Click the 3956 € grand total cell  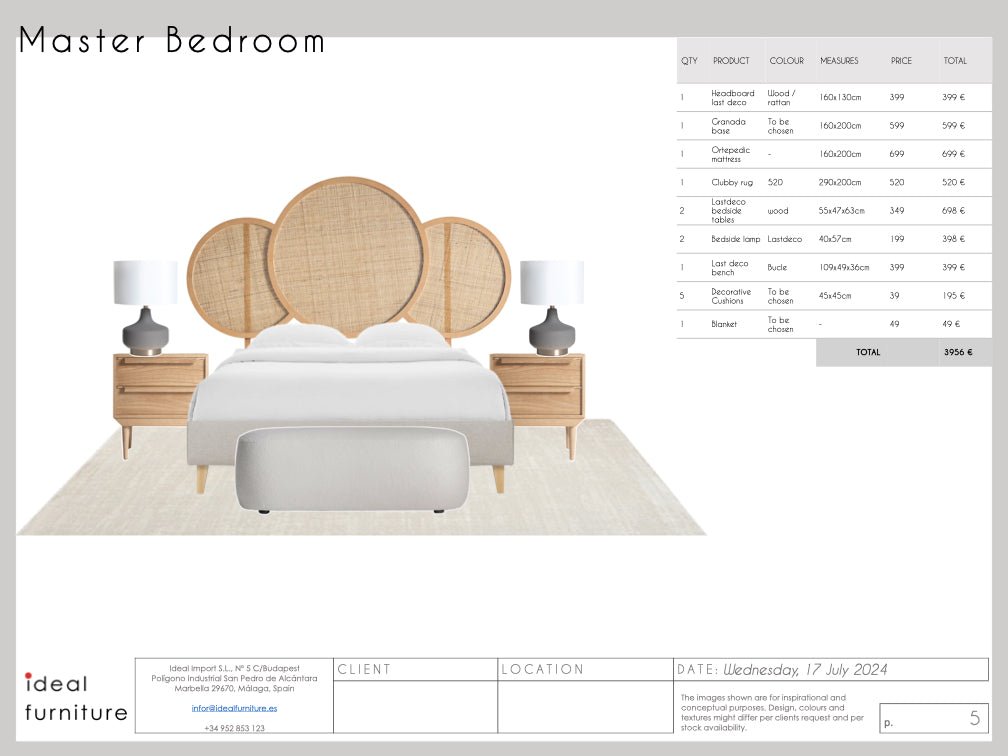[x=957, y=352]
